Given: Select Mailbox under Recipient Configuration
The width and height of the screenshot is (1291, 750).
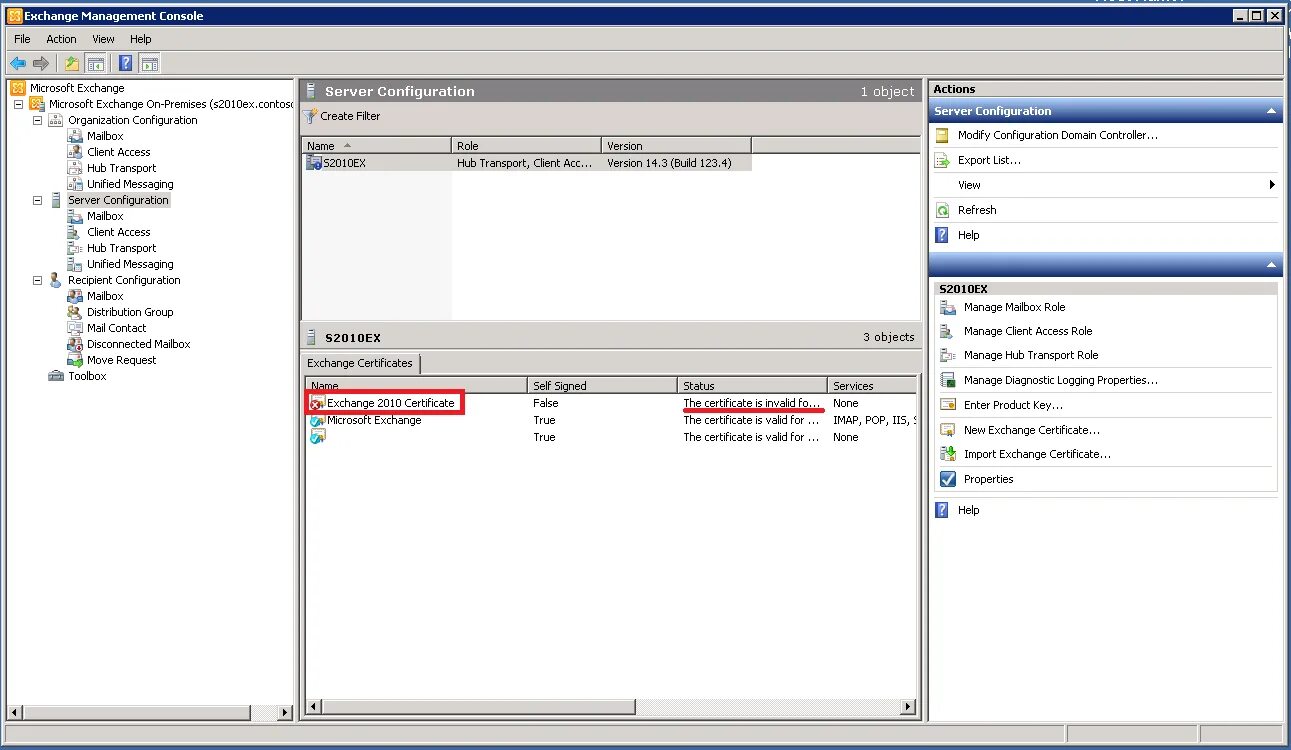Looking at the screenshot, I should [x=105, y=296].
